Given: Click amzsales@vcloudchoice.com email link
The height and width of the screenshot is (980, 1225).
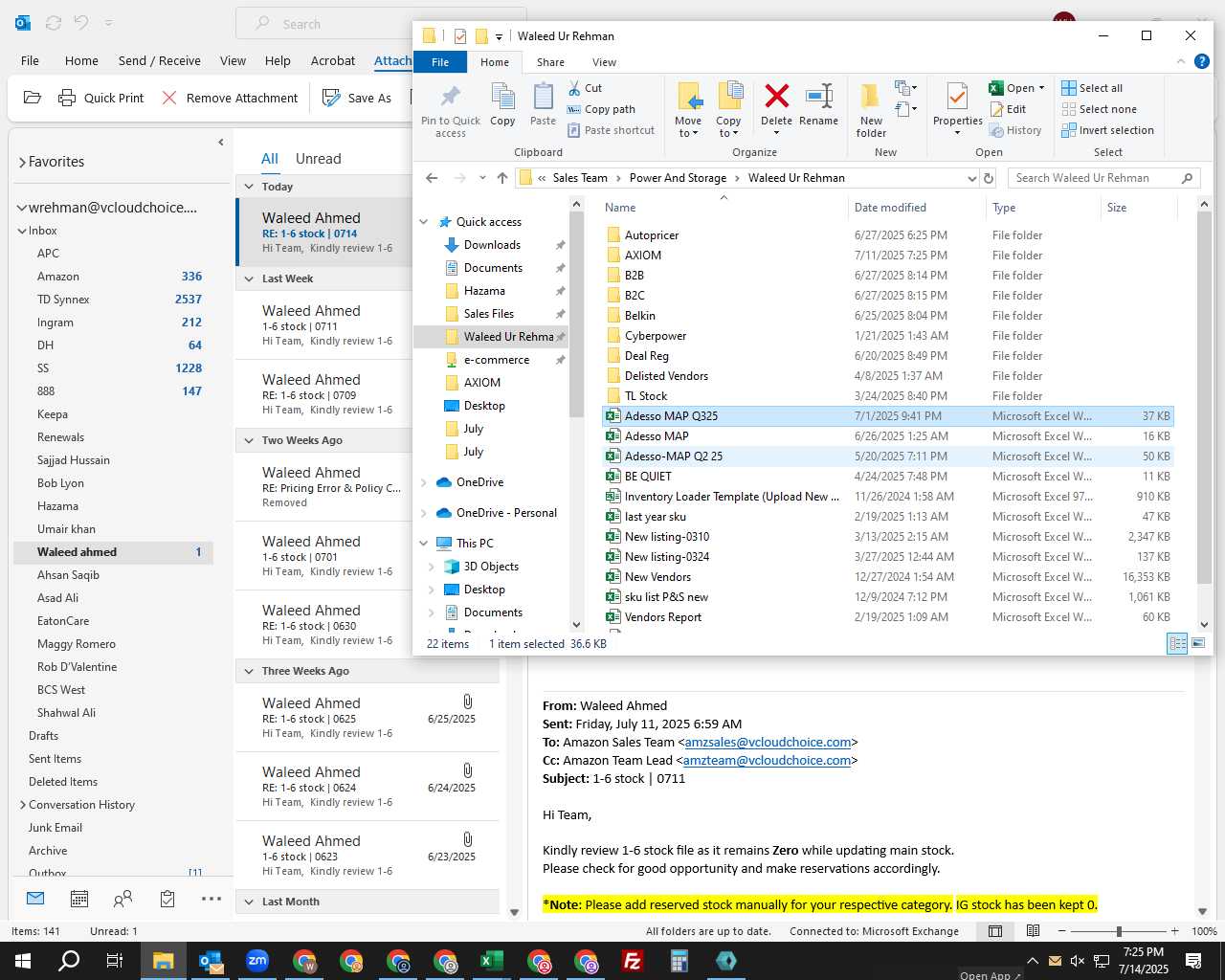Looking at the screenshot, I should point(768,743).
